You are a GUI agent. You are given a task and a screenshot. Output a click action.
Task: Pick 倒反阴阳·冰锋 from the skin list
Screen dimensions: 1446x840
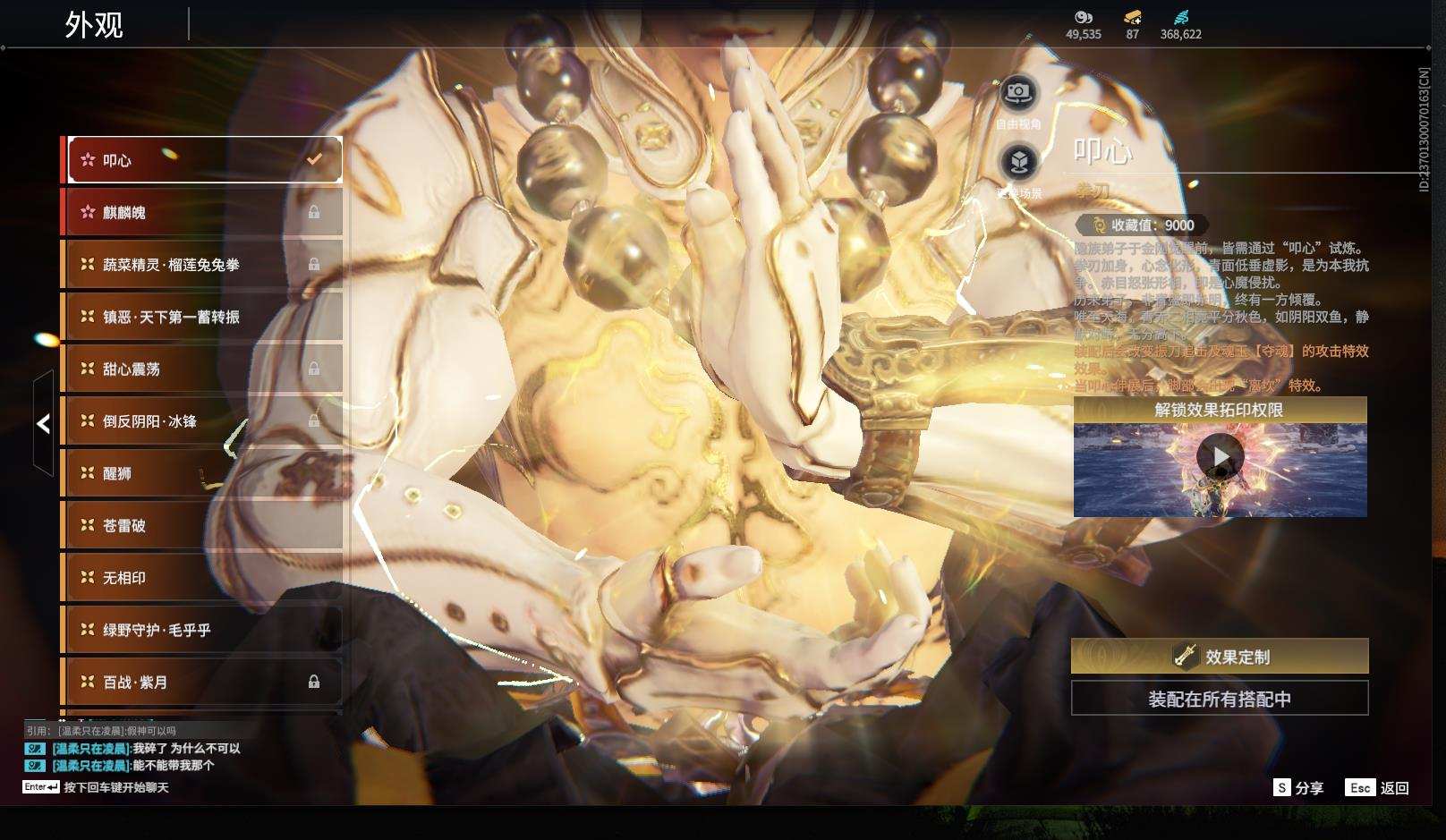tap(202, 420)
